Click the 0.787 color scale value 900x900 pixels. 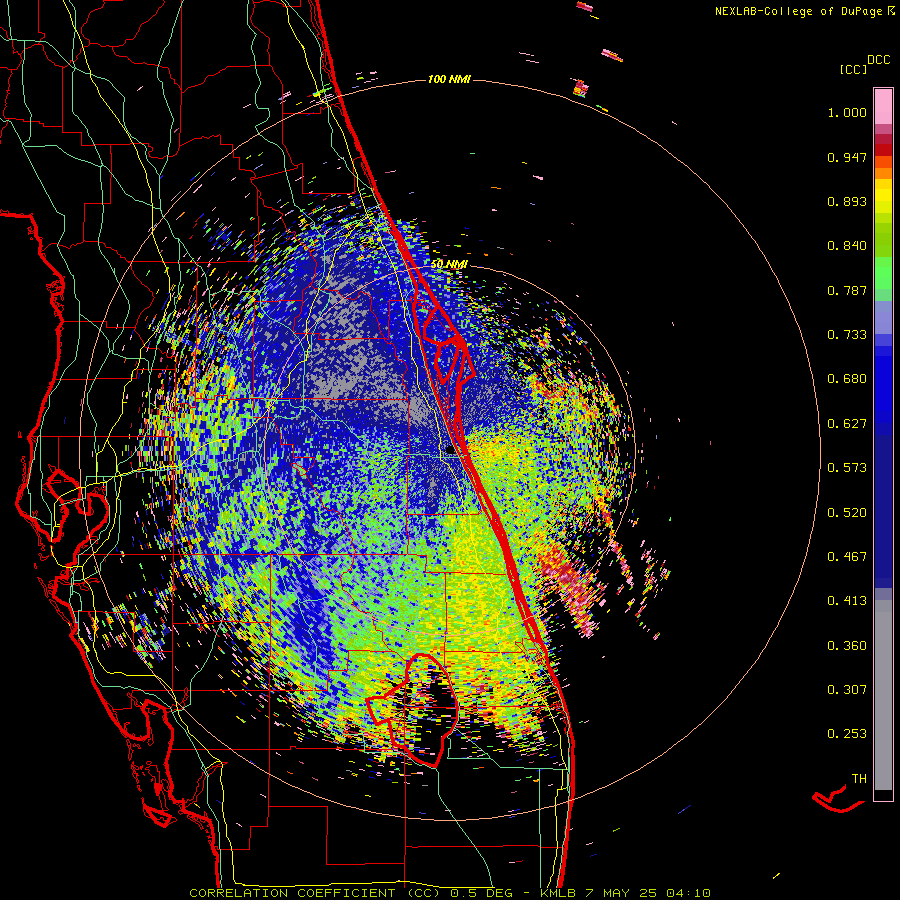847,290
